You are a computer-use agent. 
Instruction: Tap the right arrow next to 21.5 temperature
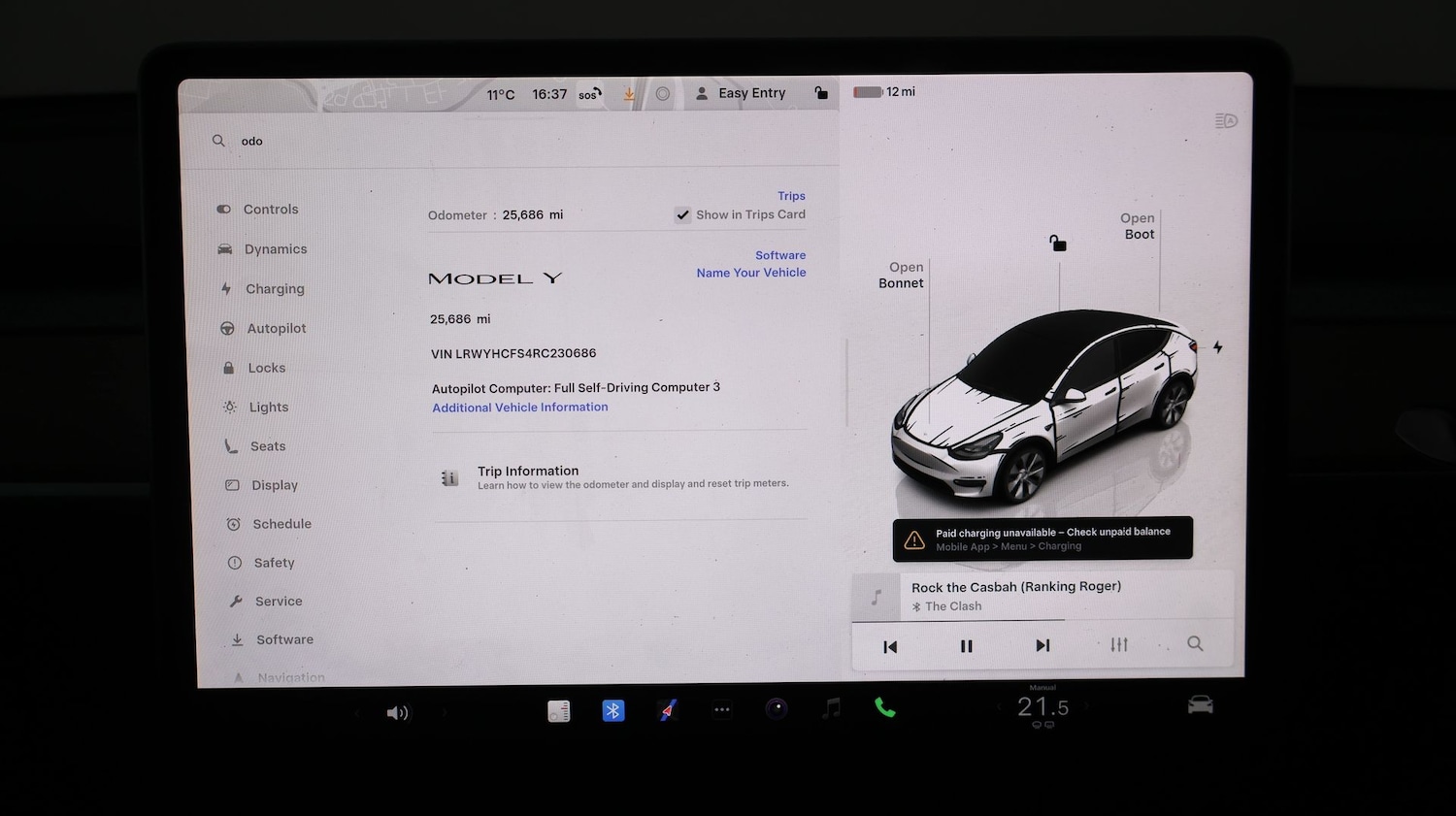point(1086,707)
